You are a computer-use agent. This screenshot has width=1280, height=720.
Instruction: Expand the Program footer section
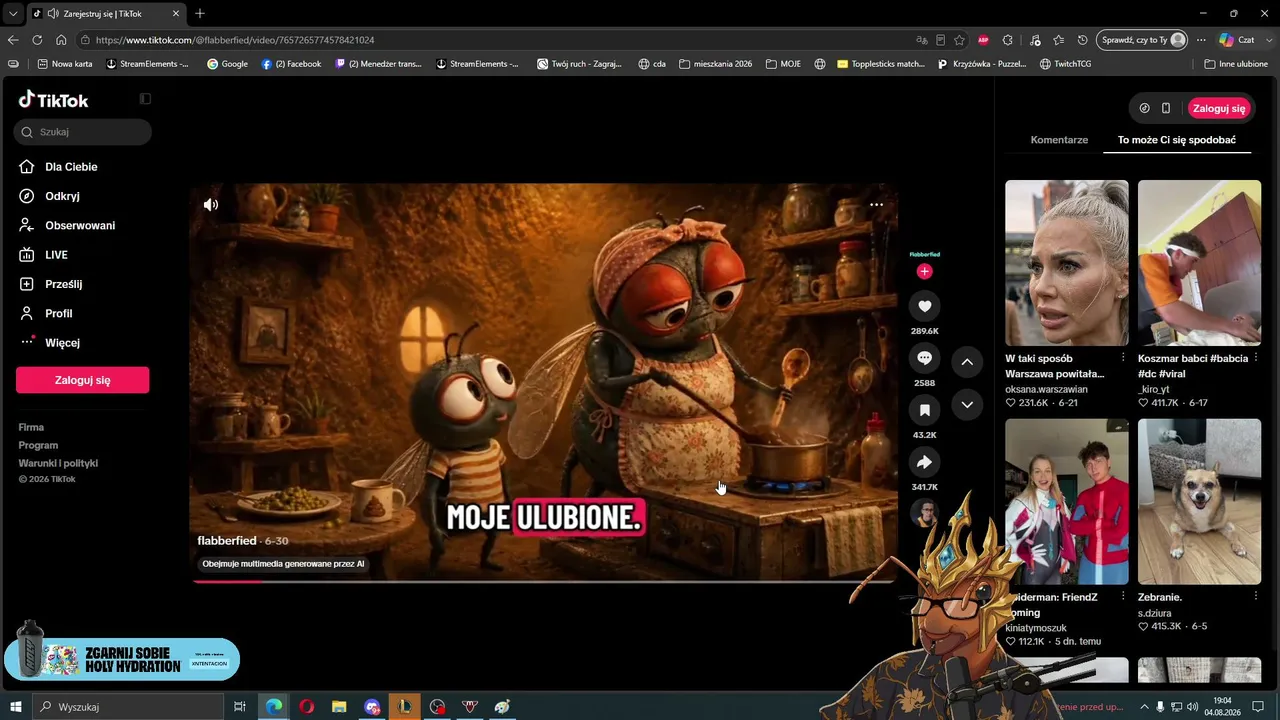coord(38,445)
